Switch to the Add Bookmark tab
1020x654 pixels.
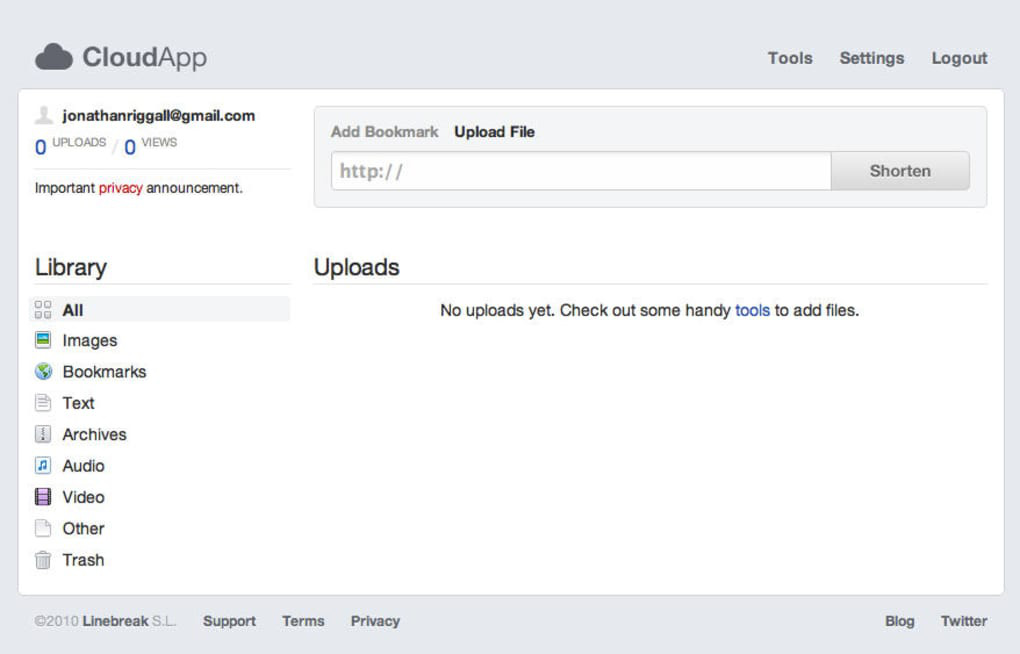coord(384,132)
